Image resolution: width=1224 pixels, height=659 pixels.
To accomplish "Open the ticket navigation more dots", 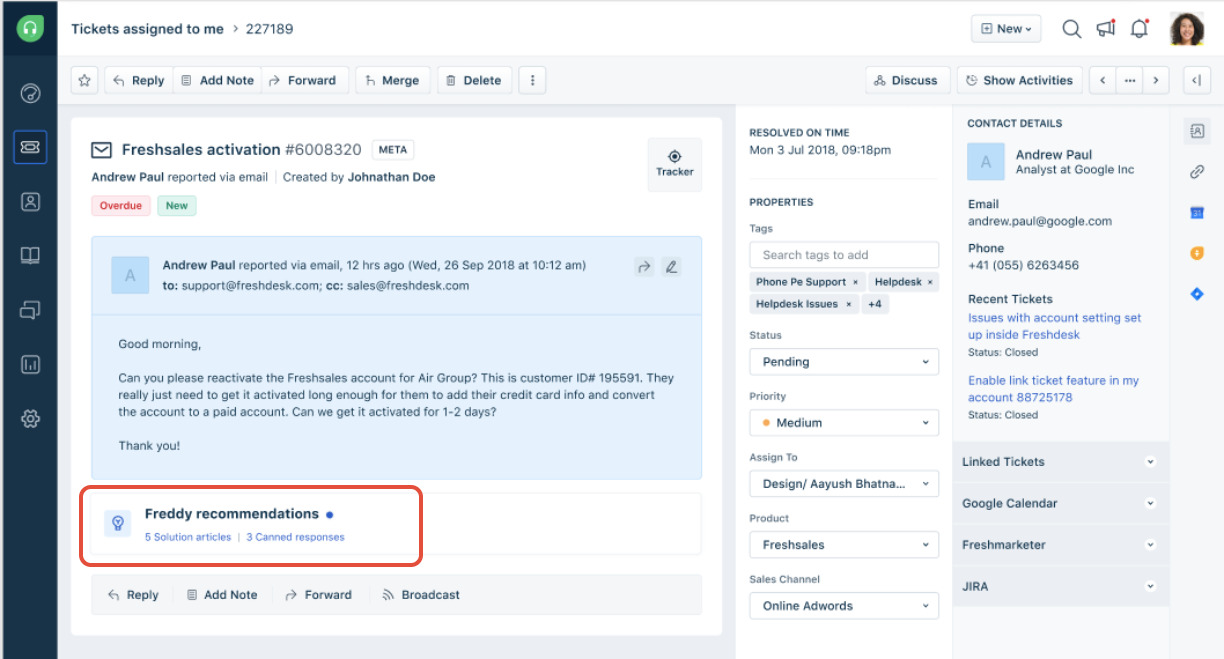I will click(x=1129, y=80).
